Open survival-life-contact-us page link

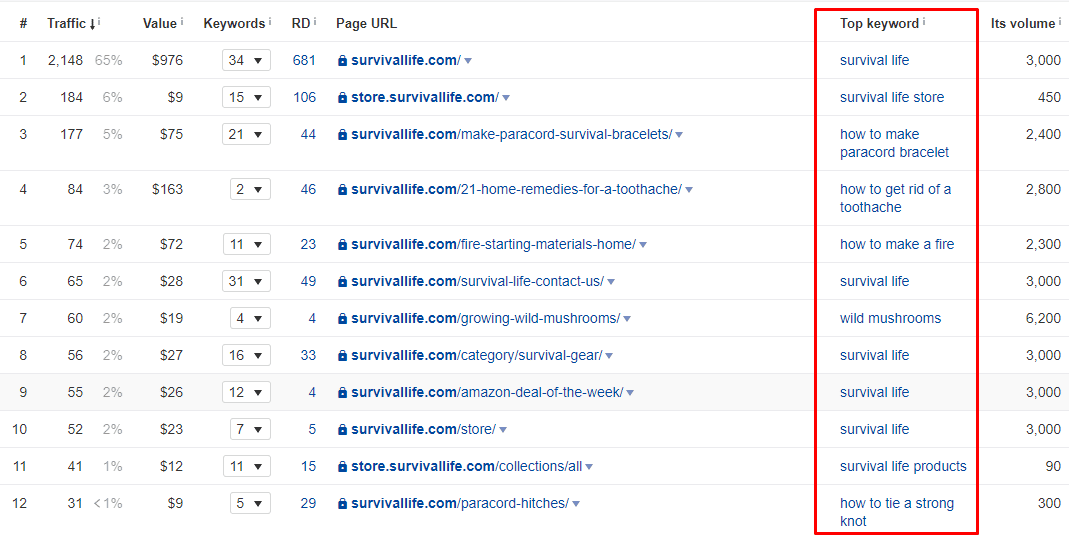coord(477,281)
